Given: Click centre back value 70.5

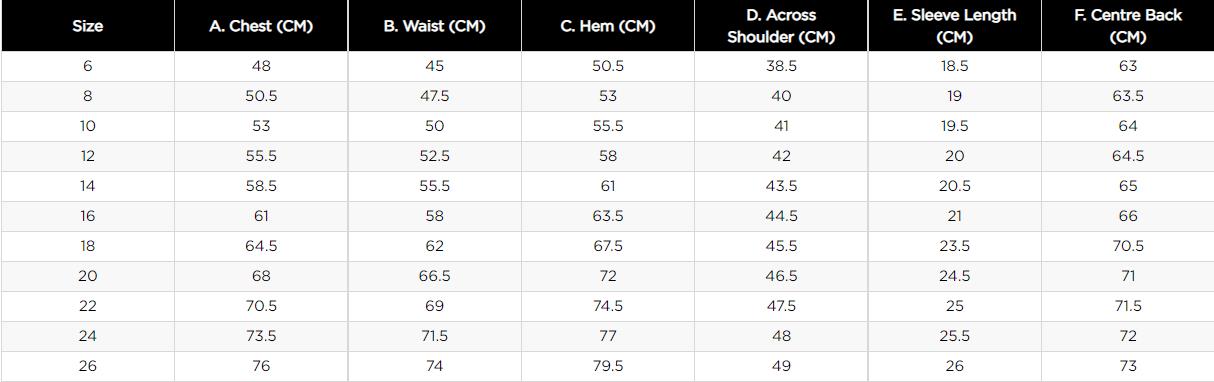Looking at the screenshot, I should point(1128,246).
